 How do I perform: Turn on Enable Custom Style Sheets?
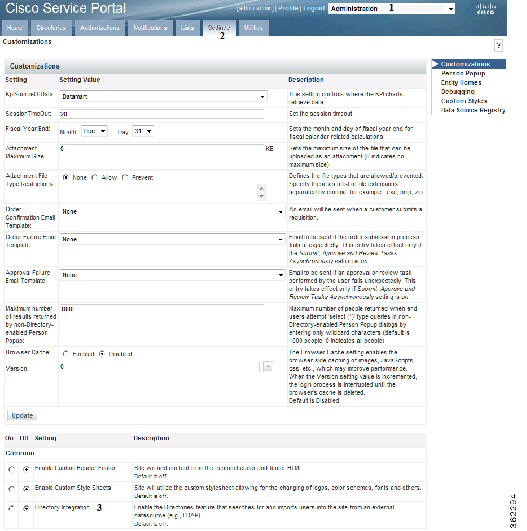tap(11, 489)
